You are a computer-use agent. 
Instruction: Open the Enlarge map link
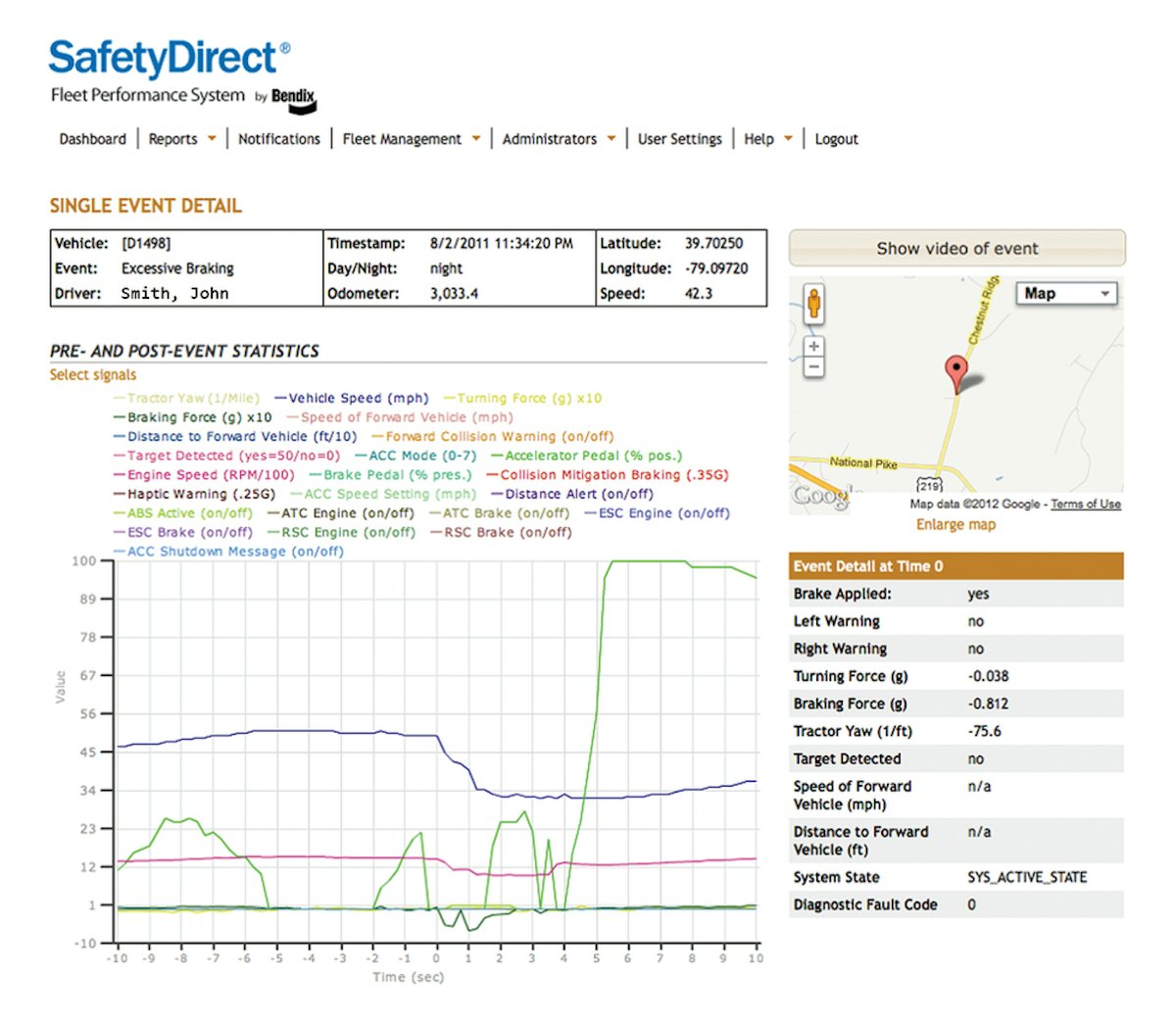click(x=955, y=524)
